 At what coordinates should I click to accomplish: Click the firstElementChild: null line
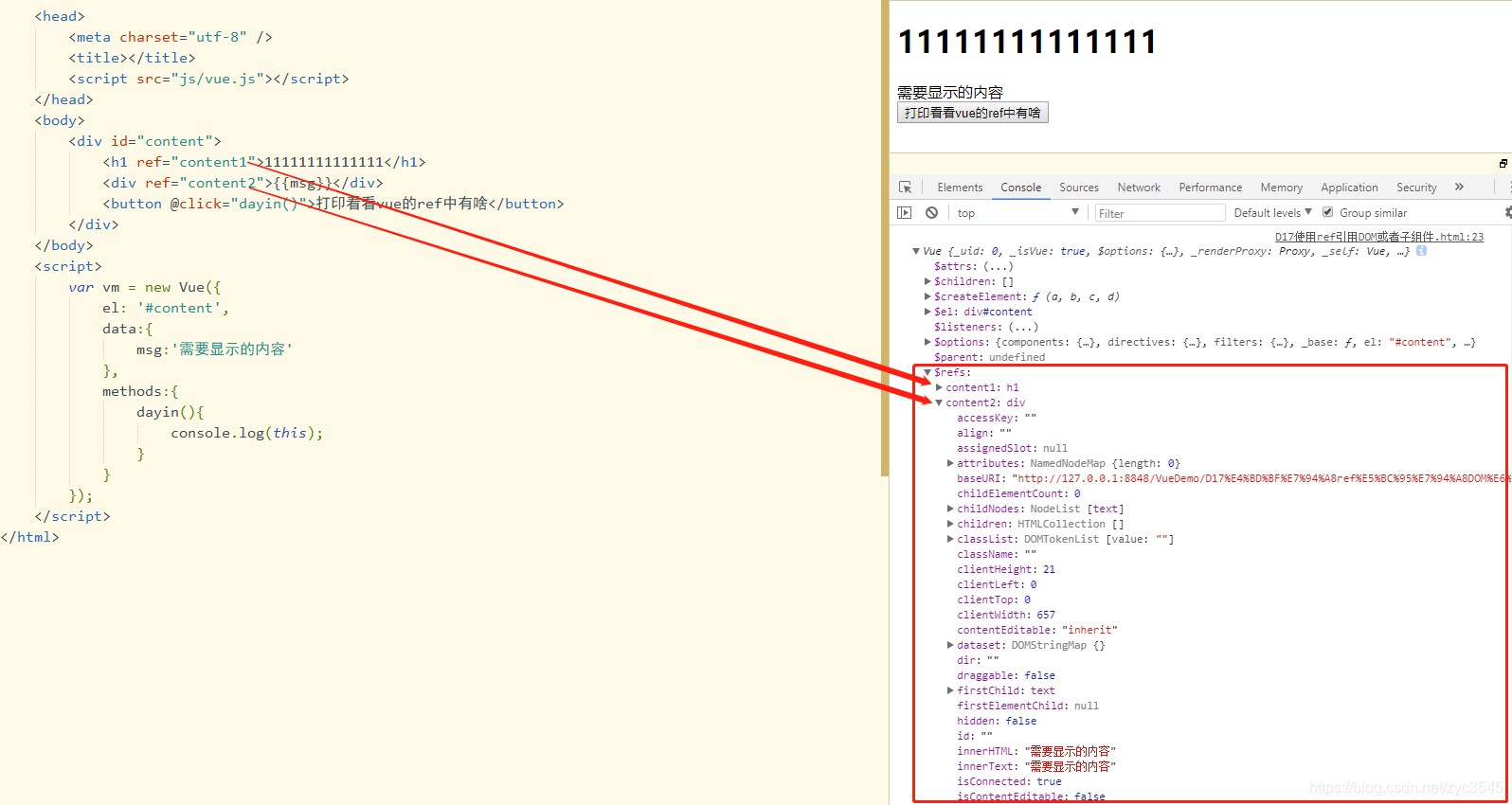point(1028,706)
